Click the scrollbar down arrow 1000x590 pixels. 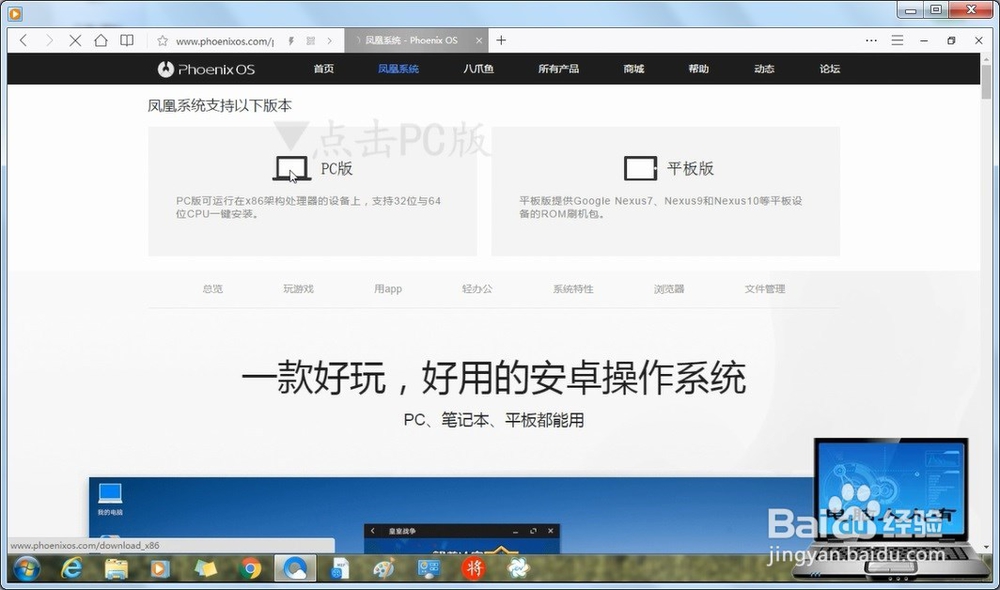987,547
